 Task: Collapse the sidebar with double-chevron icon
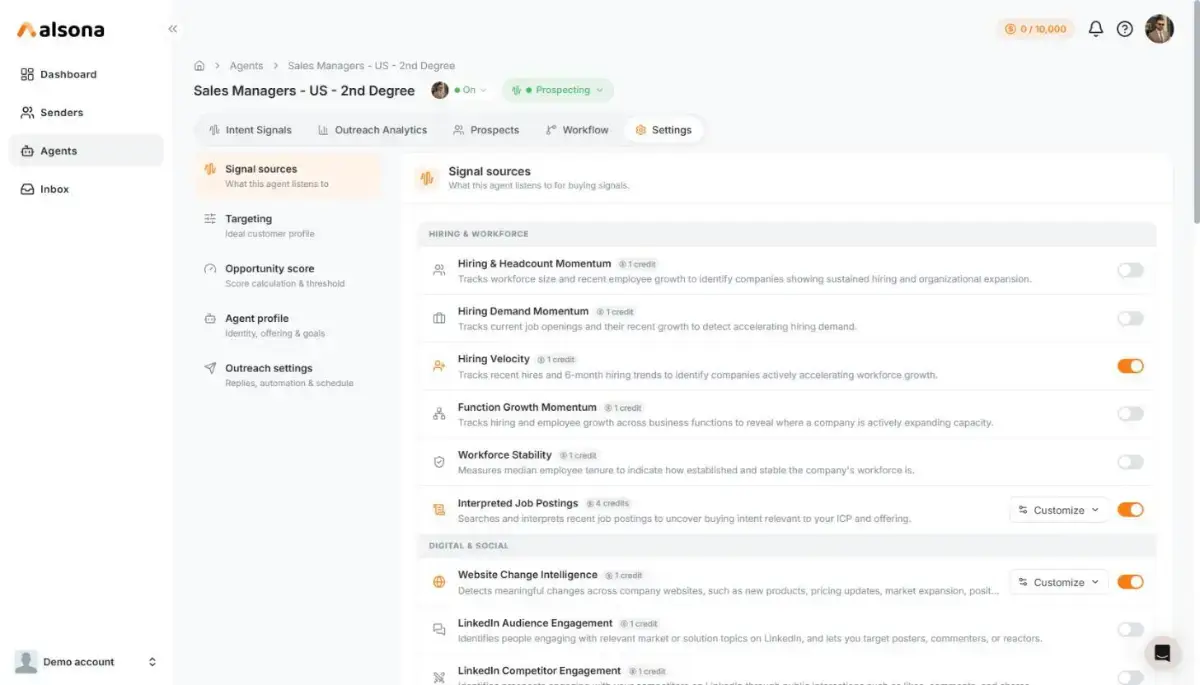click(173, 29)
